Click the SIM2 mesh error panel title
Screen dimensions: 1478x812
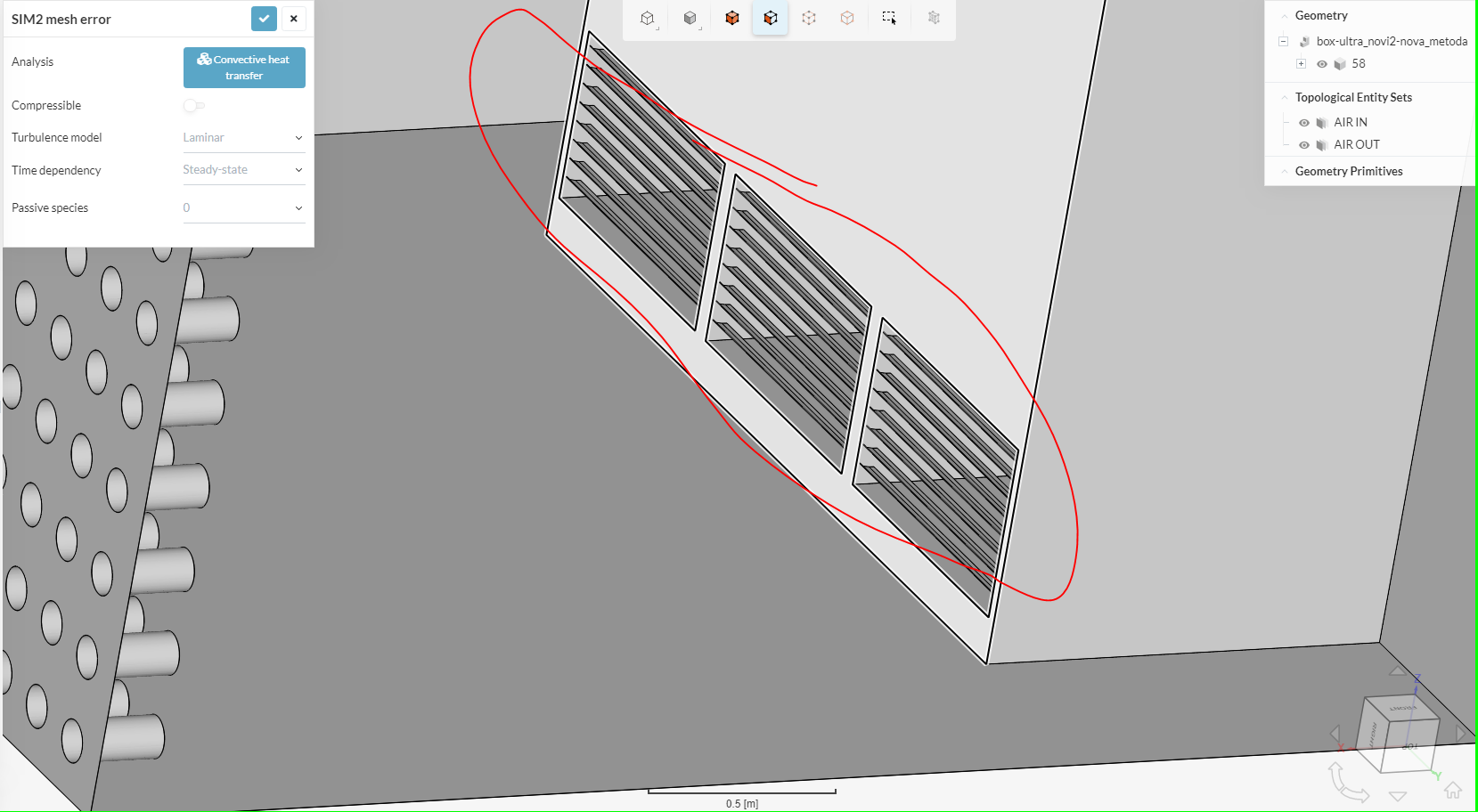(61, 20)
